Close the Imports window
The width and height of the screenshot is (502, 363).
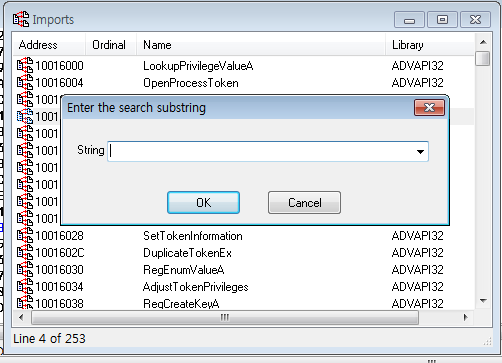(x=475, y=20)
